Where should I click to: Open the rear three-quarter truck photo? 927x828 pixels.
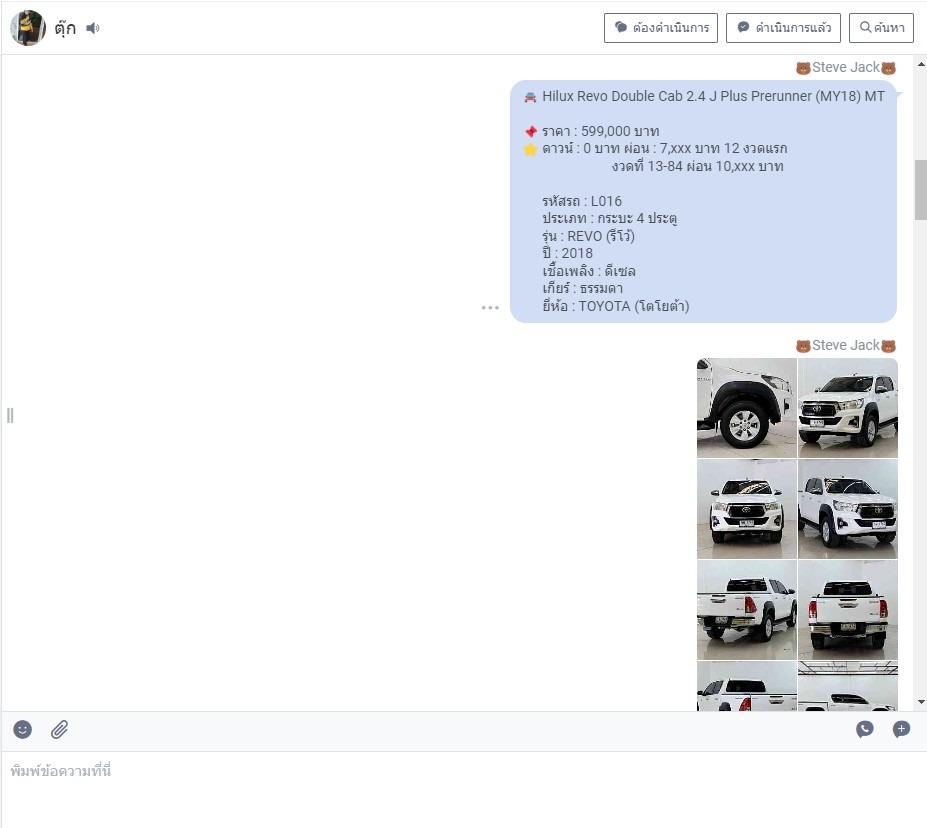coord(747,610)
